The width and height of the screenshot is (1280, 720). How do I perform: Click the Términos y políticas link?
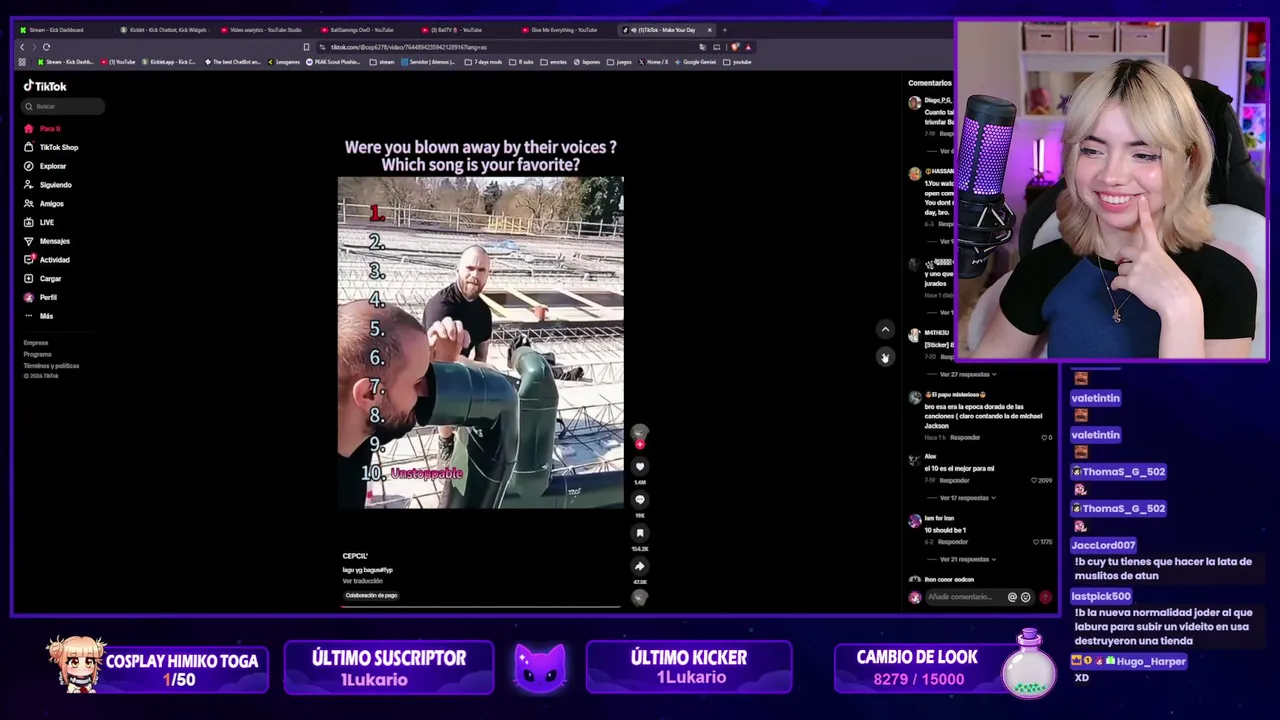coord(51,366)
